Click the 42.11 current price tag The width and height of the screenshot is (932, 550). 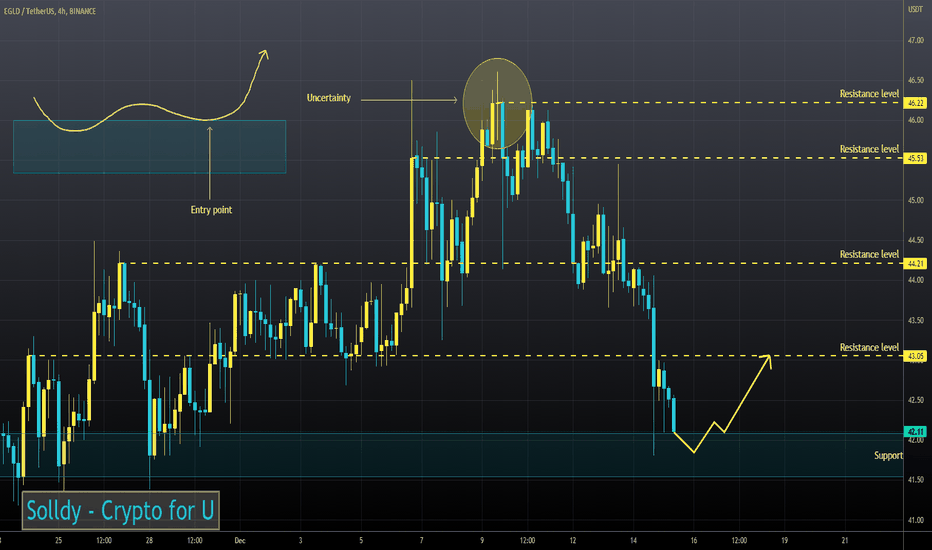click(x=915, y=432)
